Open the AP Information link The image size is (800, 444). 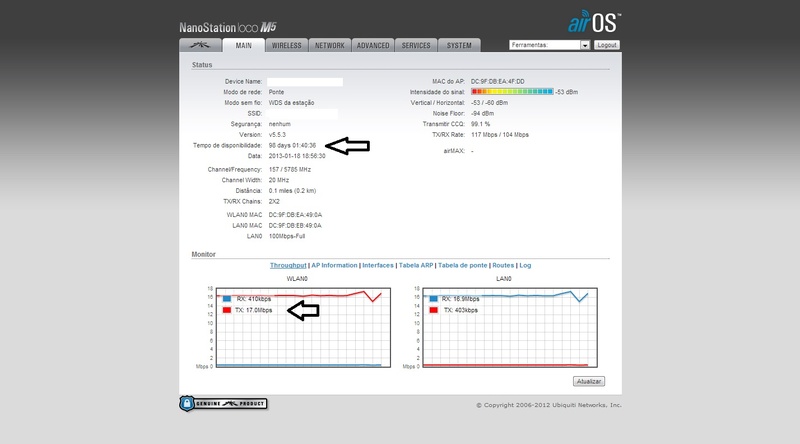click(x=334, y=265)
